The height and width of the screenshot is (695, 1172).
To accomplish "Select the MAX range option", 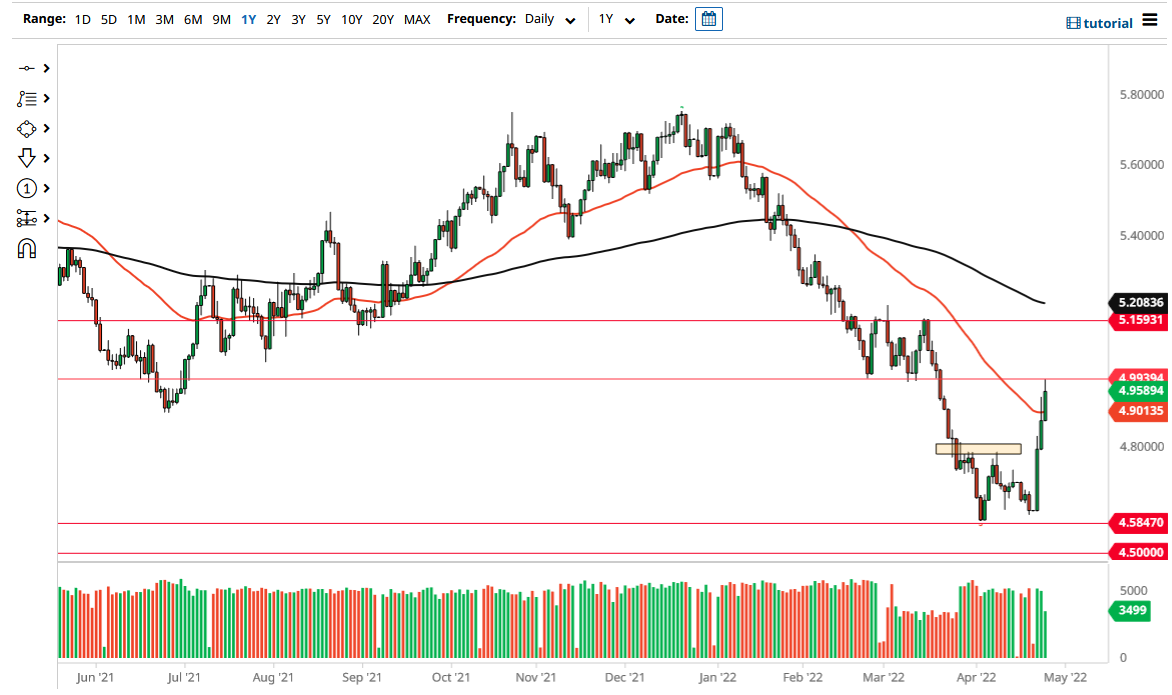I will click(417, 19).
